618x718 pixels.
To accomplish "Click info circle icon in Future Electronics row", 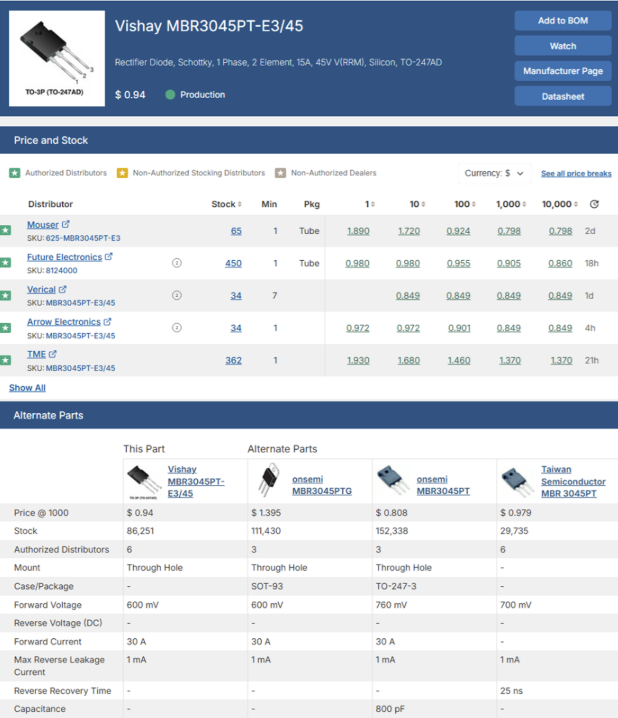I will (x=177, y=263).
